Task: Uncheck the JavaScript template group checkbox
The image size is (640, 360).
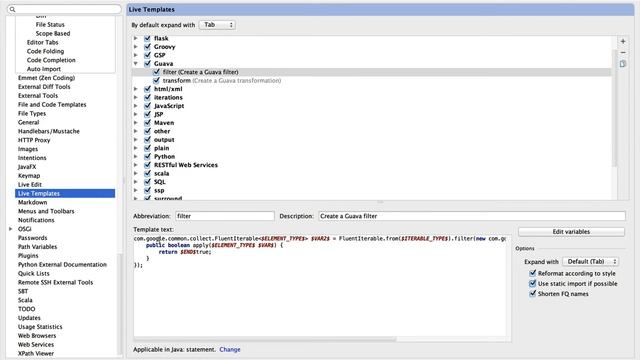Action: [x=147, y=106]
